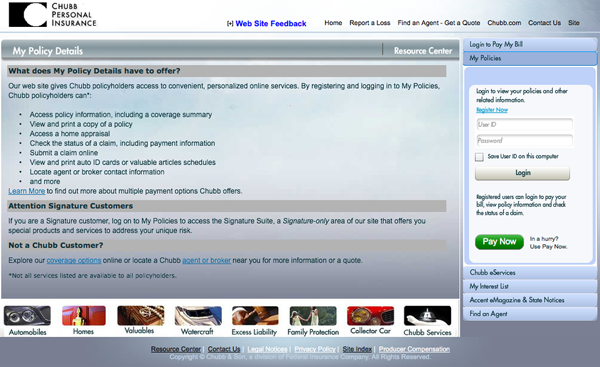Click 'Locate agent or broker contact information' bullet
The height and width of the screenshot is (367, 600).
(97, 172)
